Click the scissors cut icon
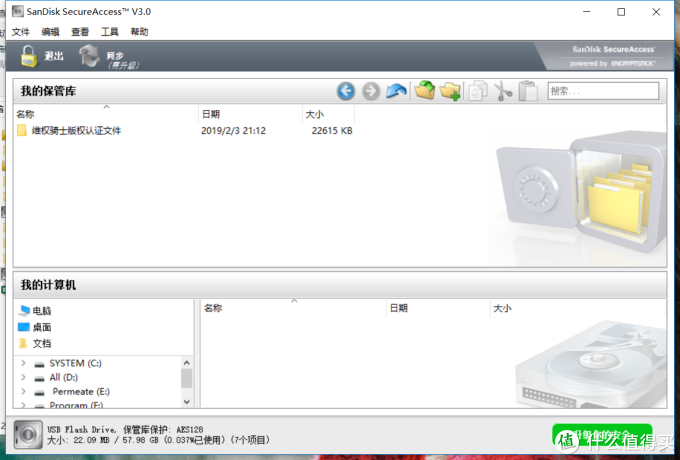The height and width of the screenshot is (460, 680). 503,91
